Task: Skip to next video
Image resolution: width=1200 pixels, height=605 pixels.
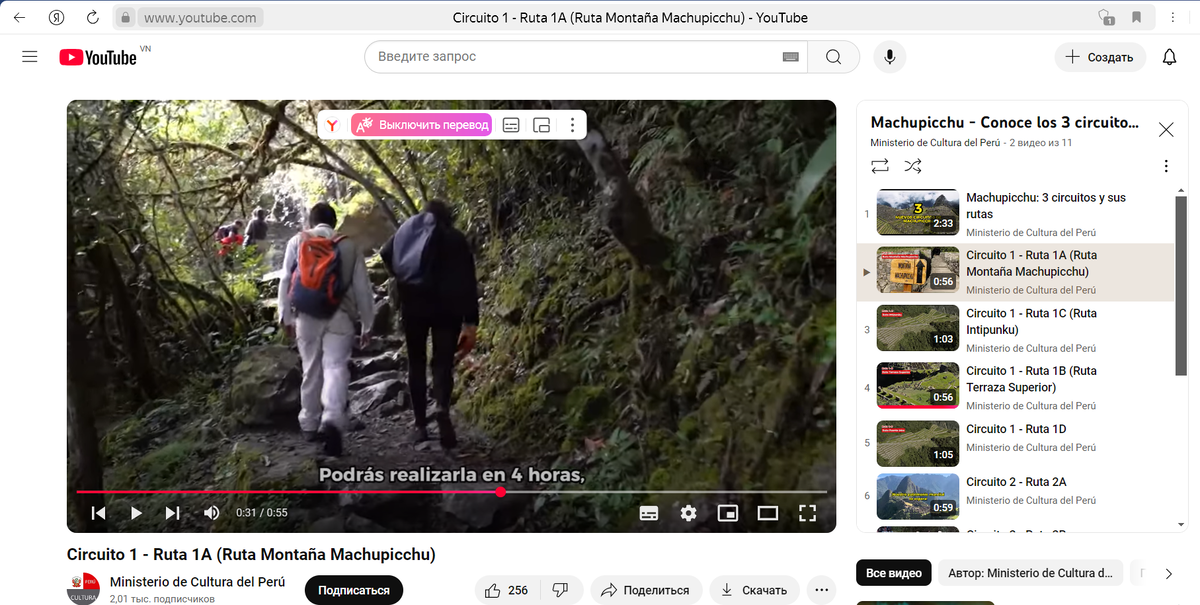Action: point(173,513)
